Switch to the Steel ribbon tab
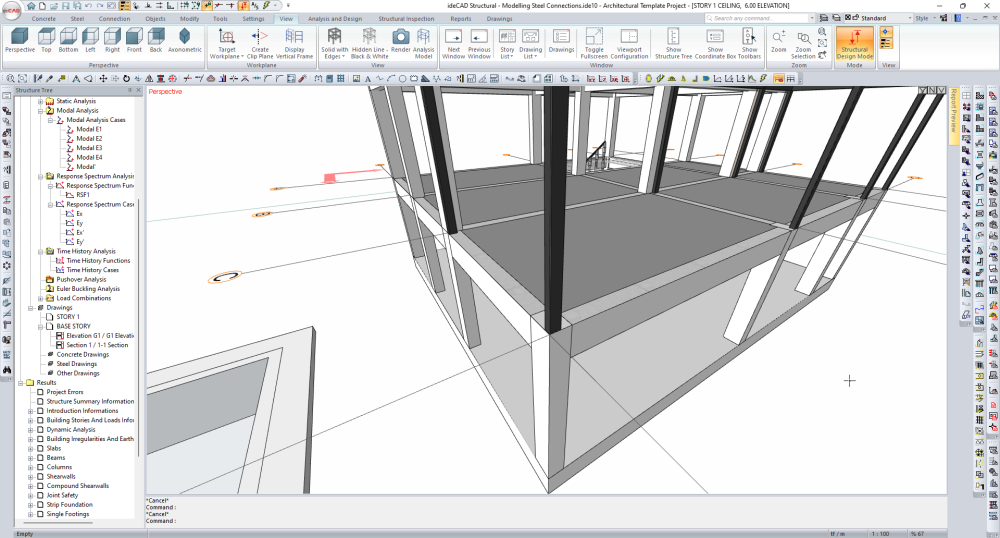 pyautogui.click(x=77, y=18)
